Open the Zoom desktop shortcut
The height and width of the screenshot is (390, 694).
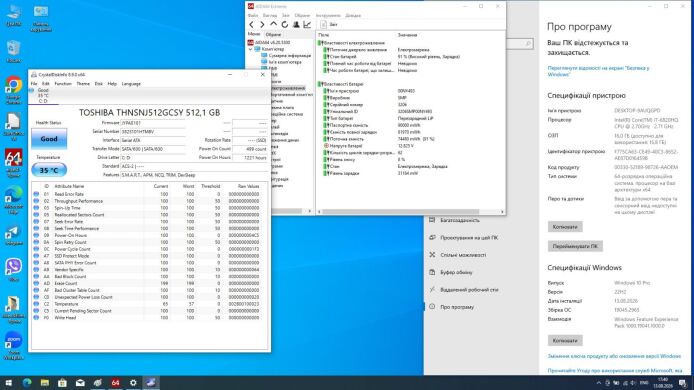point(13,345)
